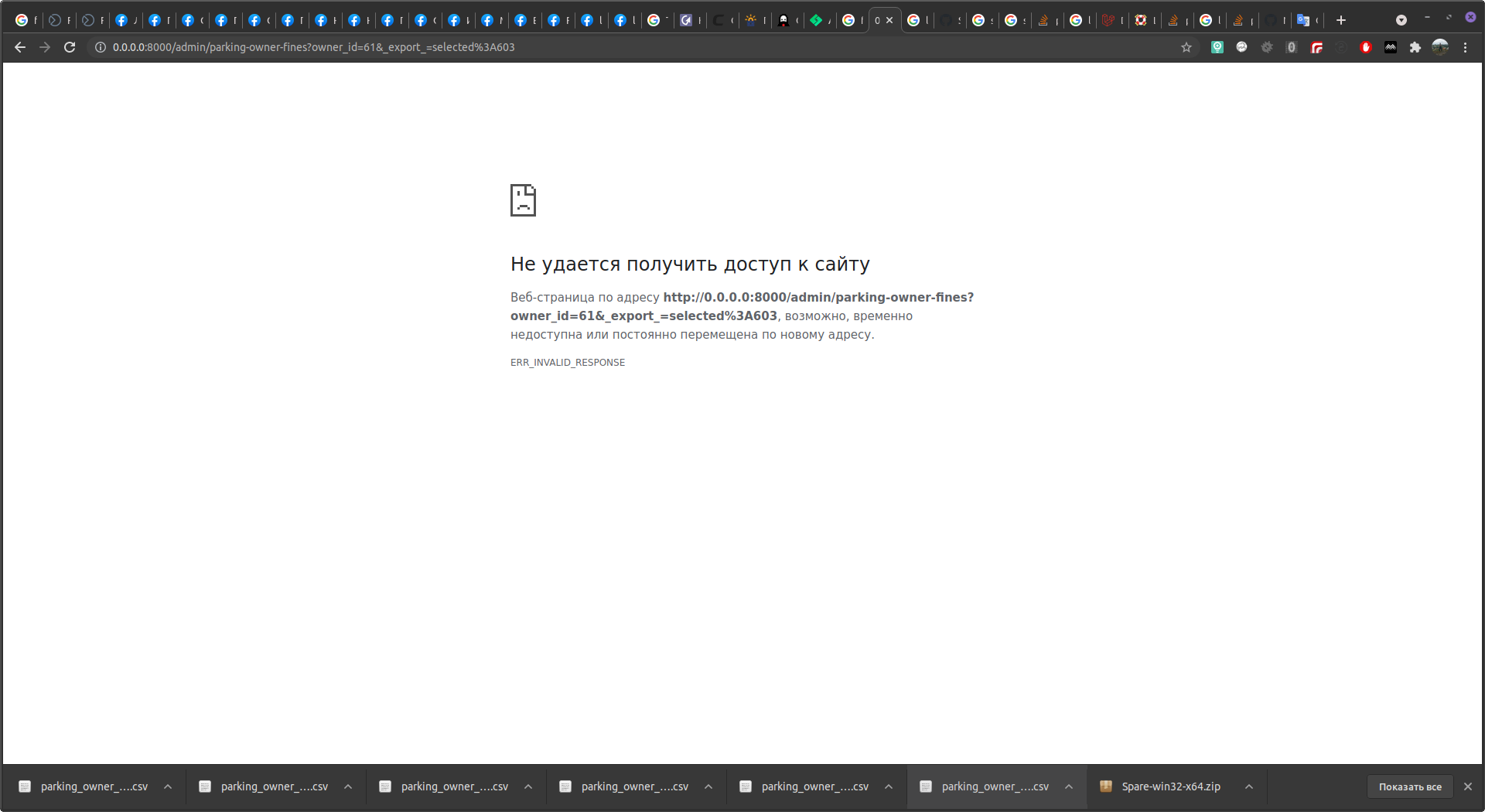
Task: Open the teal lightbulb extension icon
Action: (1217, 47)
